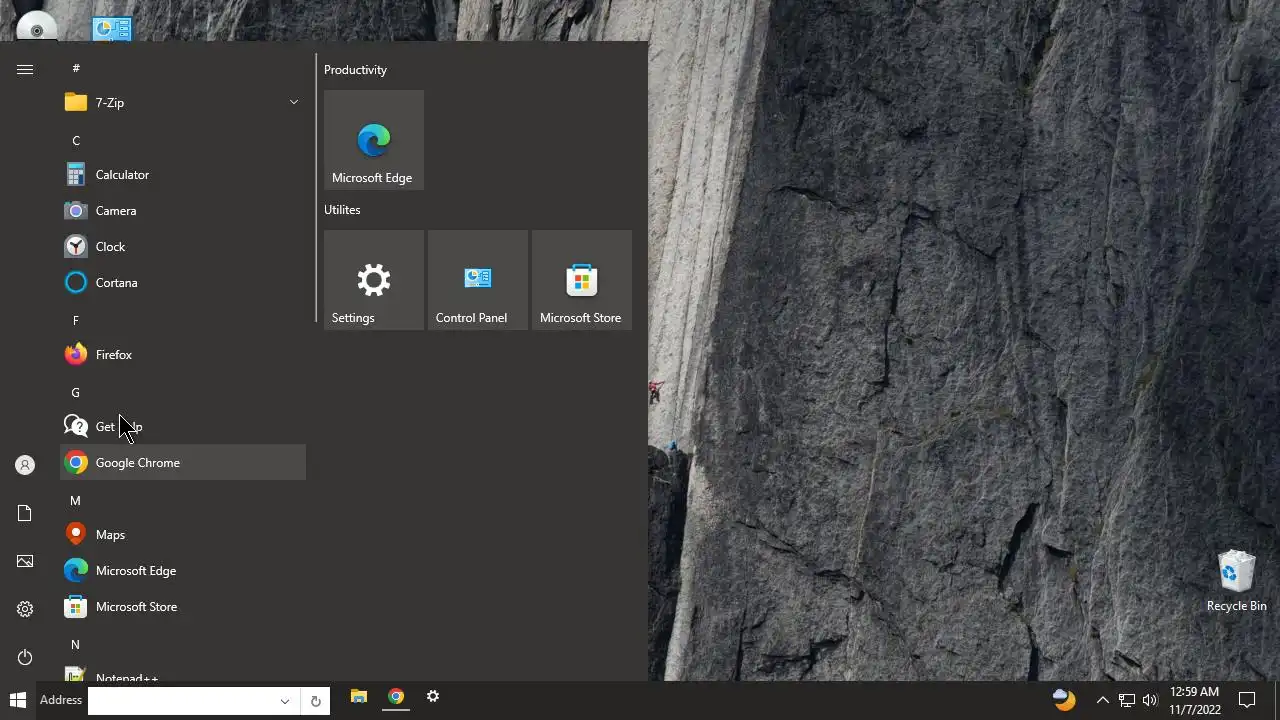Open the 7-Zip folder entry
This screenshot has height=720, width=1280.
pyautogui.click(x=183, y=102)
